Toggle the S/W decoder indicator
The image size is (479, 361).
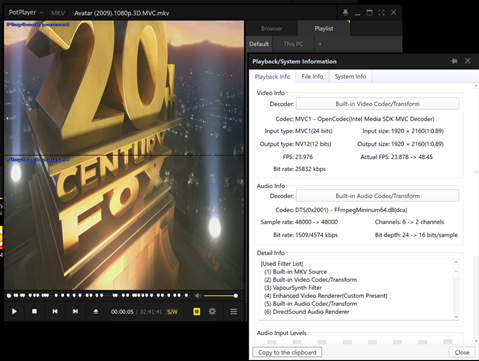[172, 312]
